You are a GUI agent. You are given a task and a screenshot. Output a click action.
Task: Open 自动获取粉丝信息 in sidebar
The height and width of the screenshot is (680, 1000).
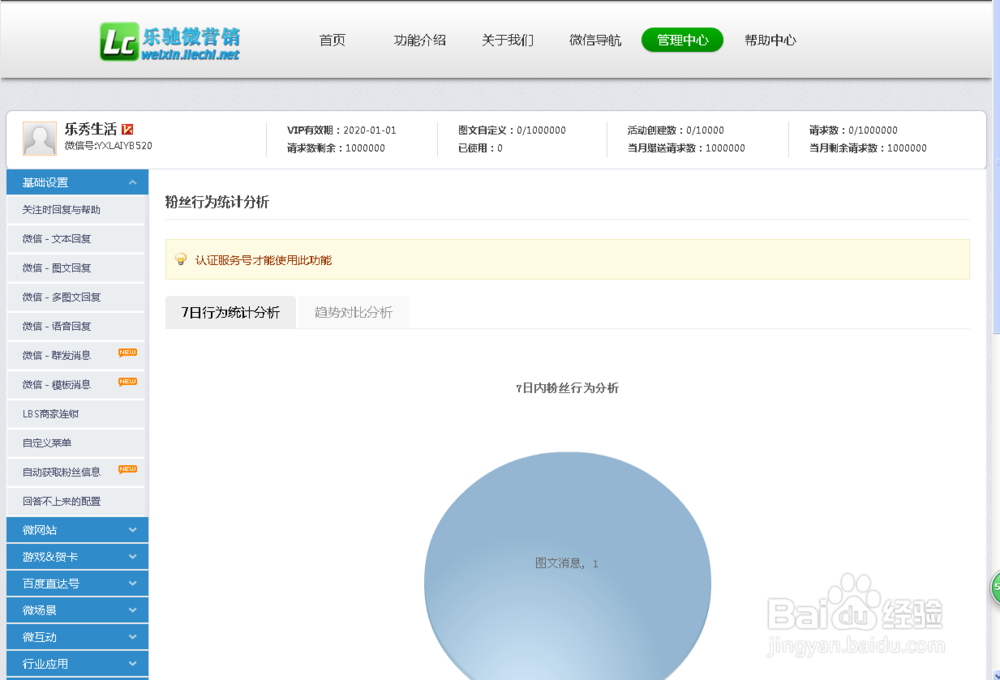point(76,473)
